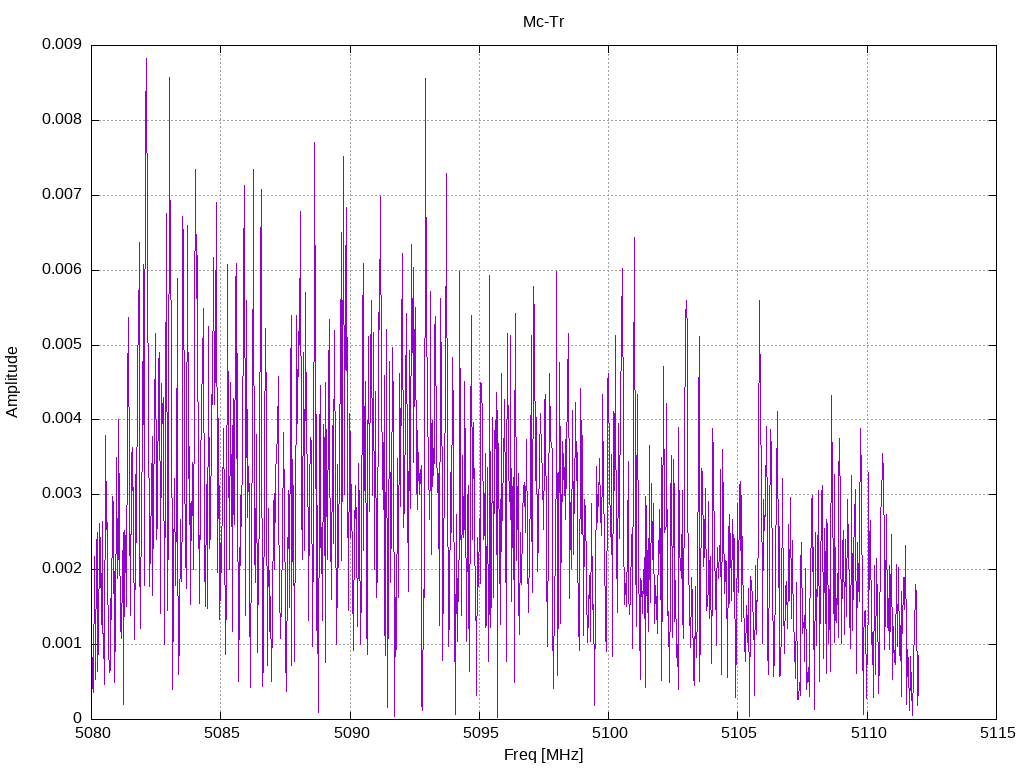The height and width of the screenshot is (768, 1024).
Task: Click the 5090 x-axis tick label
Action: 351,733
